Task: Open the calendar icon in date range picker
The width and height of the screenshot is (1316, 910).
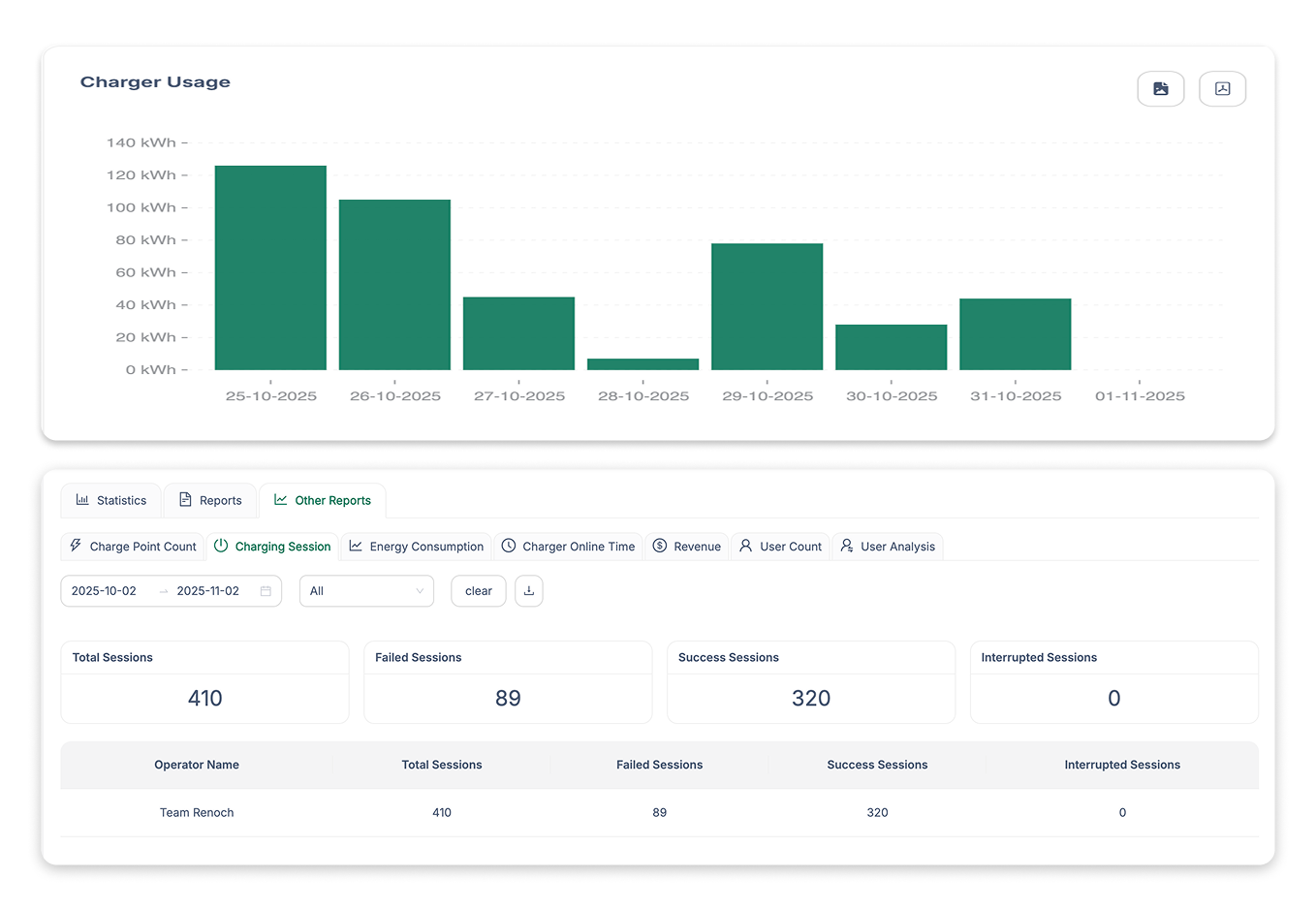Action: tap(266, 590)
